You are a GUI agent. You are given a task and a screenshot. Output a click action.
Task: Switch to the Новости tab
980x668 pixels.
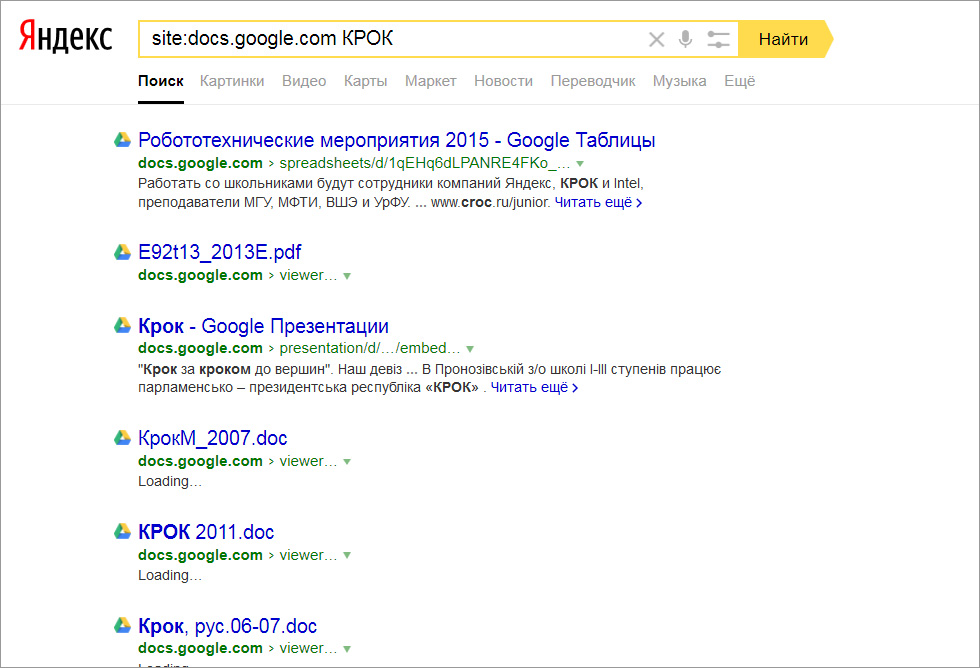[x=503, y=81]
